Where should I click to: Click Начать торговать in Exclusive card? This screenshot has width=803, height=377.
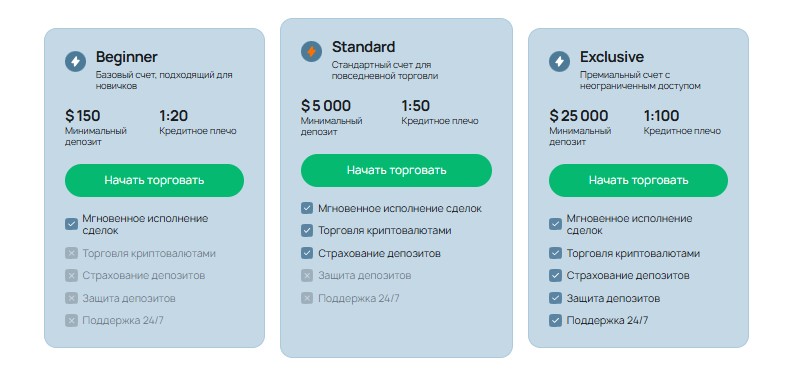pos(638,180)
